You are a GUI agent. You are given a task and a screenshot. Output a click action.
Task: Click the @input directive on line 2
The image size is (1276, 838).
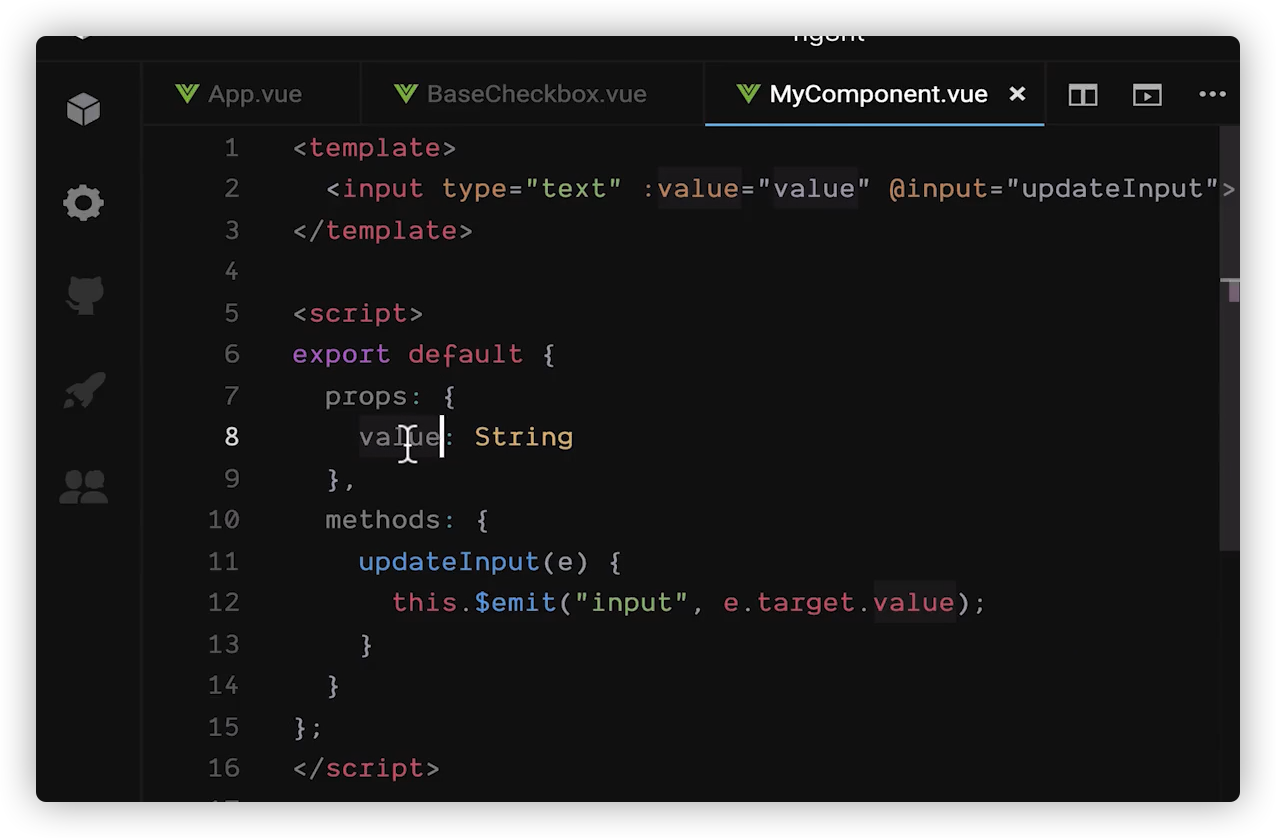pyautogui.click(x=938, y=189)
